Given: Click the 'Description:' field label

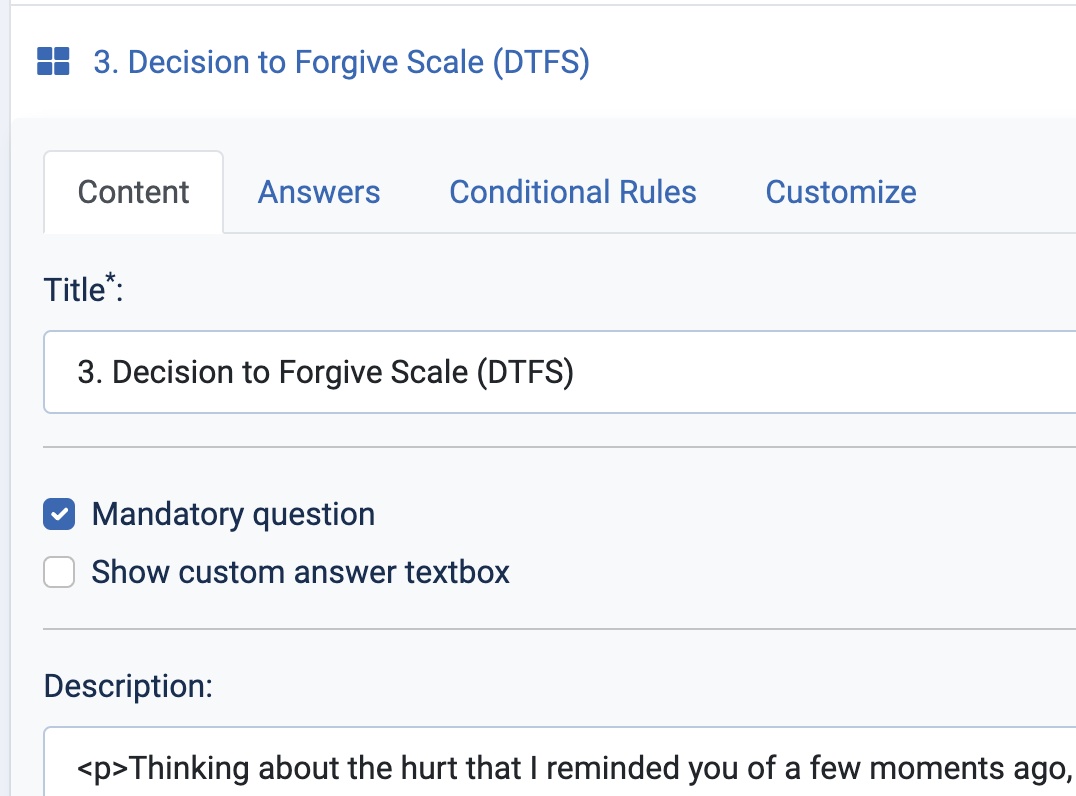Looking at the screenshot, I should 128,686.
